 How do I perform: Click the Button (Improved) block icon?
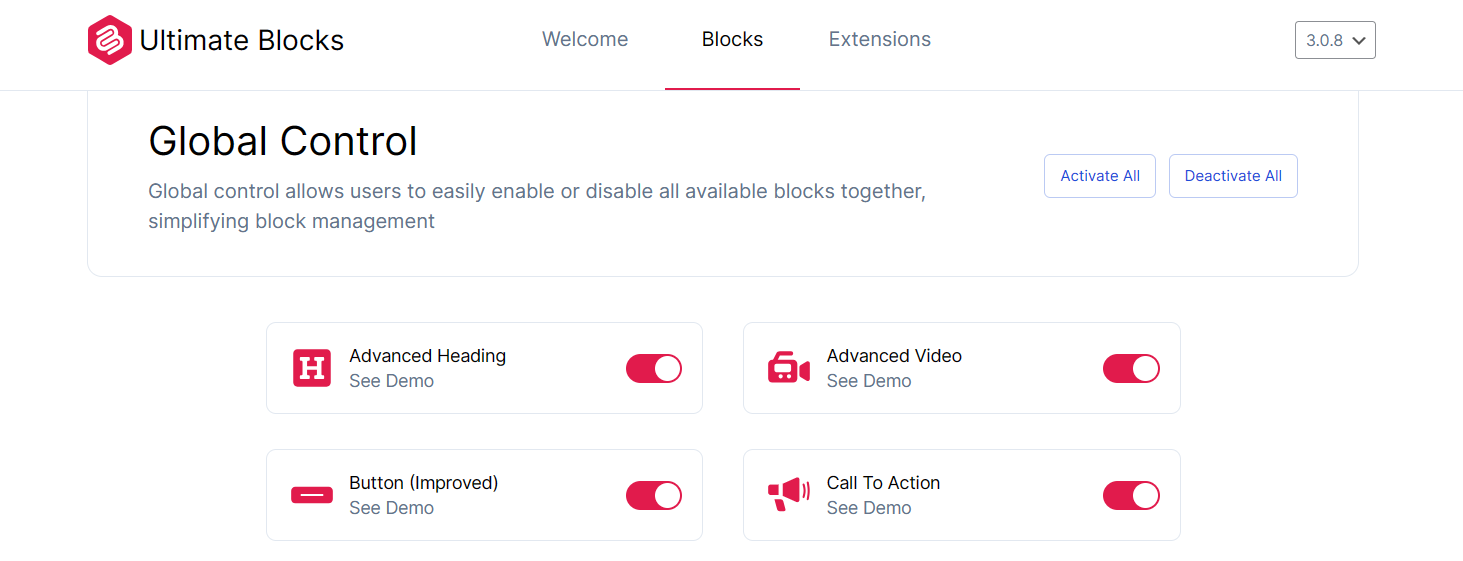pyautogui.click(x=312, y=495)
